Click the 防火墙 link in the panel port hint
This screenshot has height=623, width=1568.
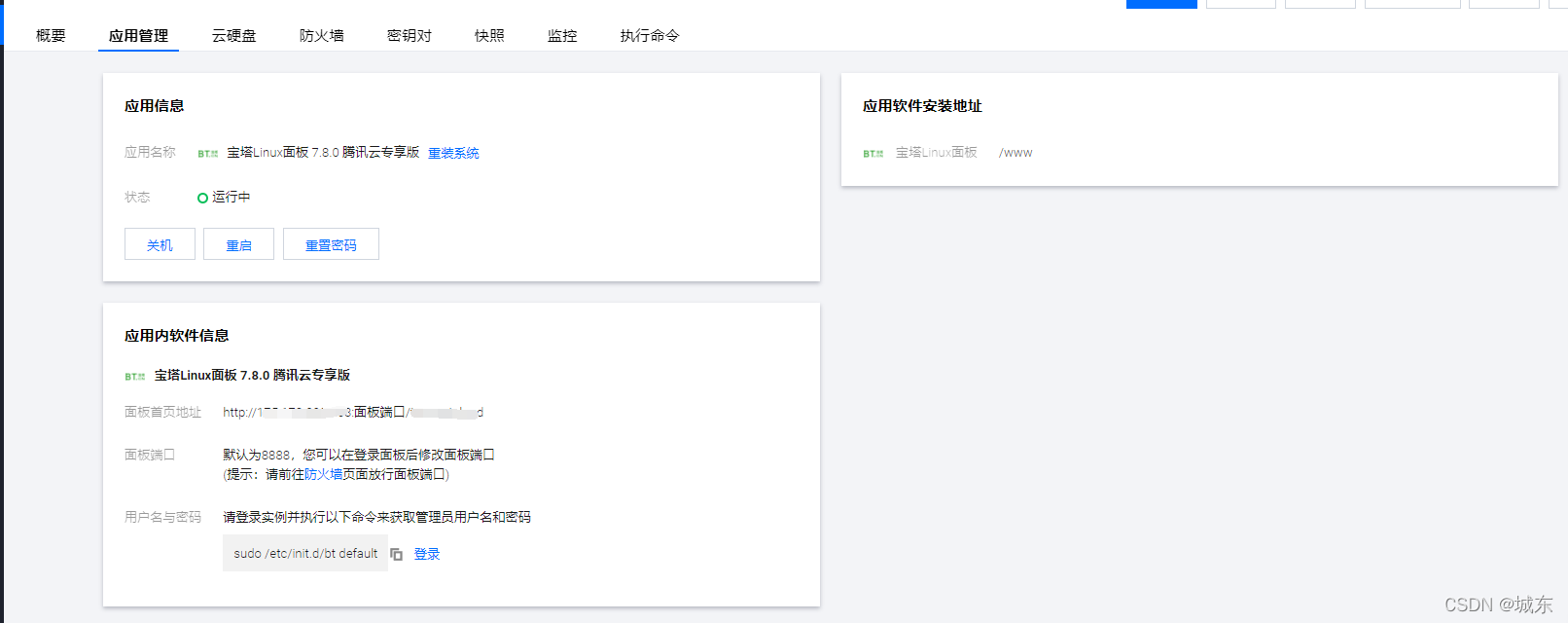[x=323, y=474]
